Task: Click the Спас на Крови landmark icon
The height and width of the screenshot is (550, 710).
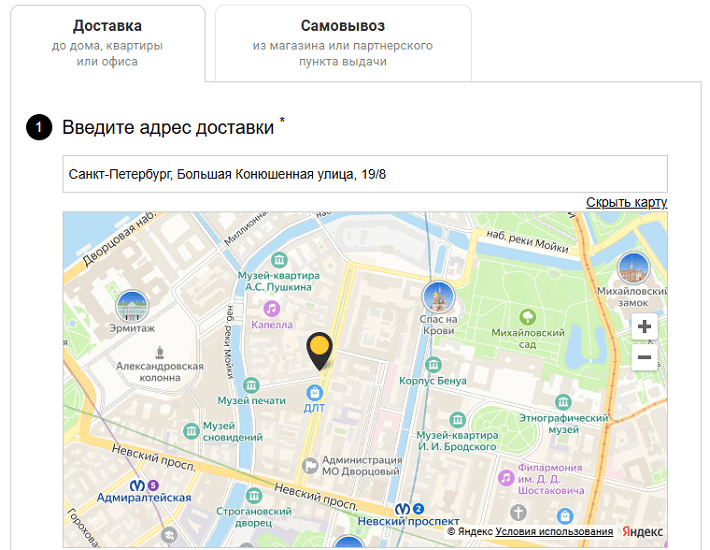Action: pos(438,297)
